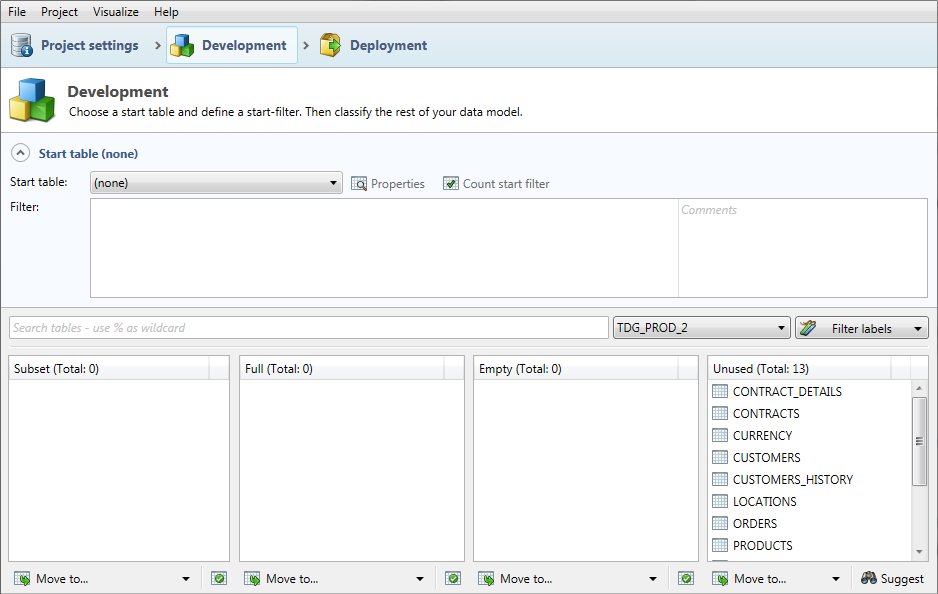The image size is (938, 594).
Task: Click the green check icon under Subset list
Action: point(219,578)
